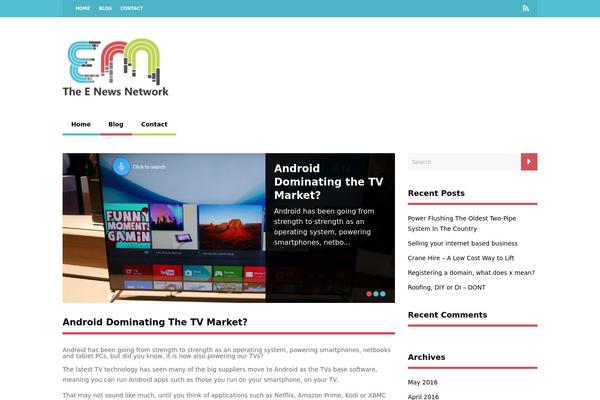This screenshot has width=600, height=400.
Task: Click the Archives heading
Action: [x=426, y=357]
